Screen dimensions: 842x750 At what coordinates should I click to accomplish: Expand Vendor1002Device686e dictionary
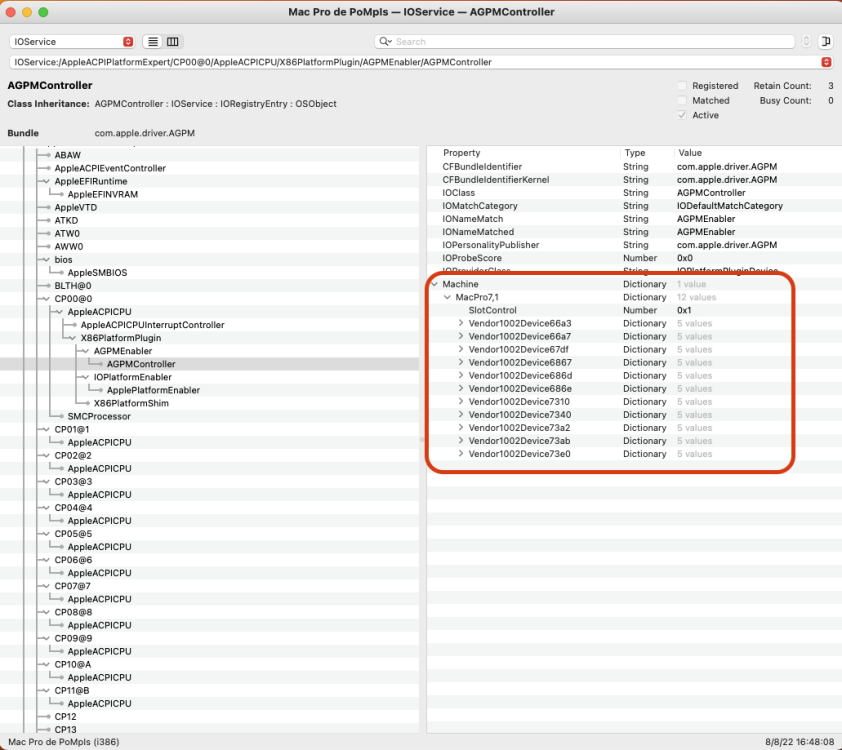tap(461, 388)
